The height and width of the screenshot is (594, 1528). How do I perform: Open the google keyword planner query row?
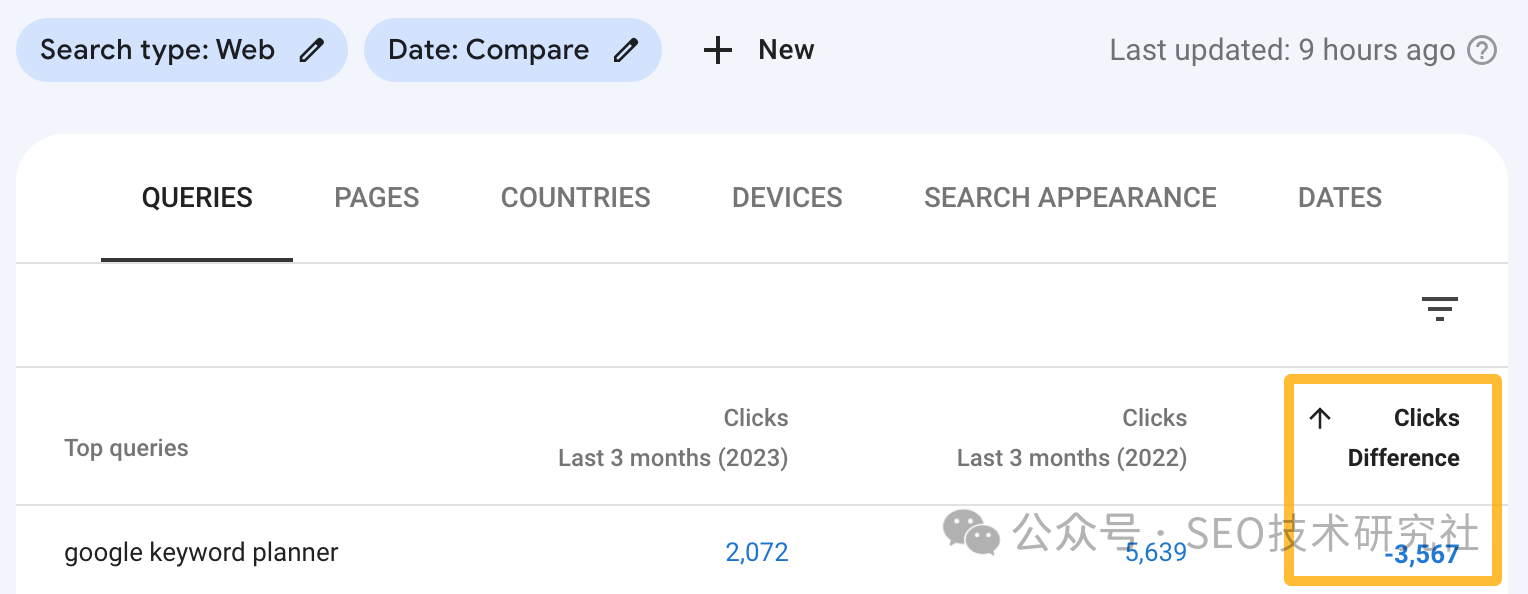point(762,551)
